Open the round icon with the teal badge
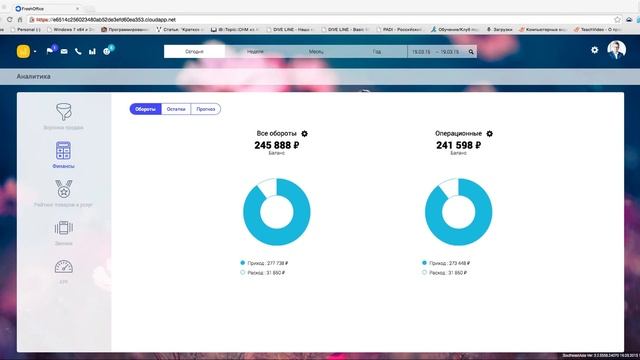Image resolution: width=640 pixels, height=360 pixels. [x=107, y=51]
